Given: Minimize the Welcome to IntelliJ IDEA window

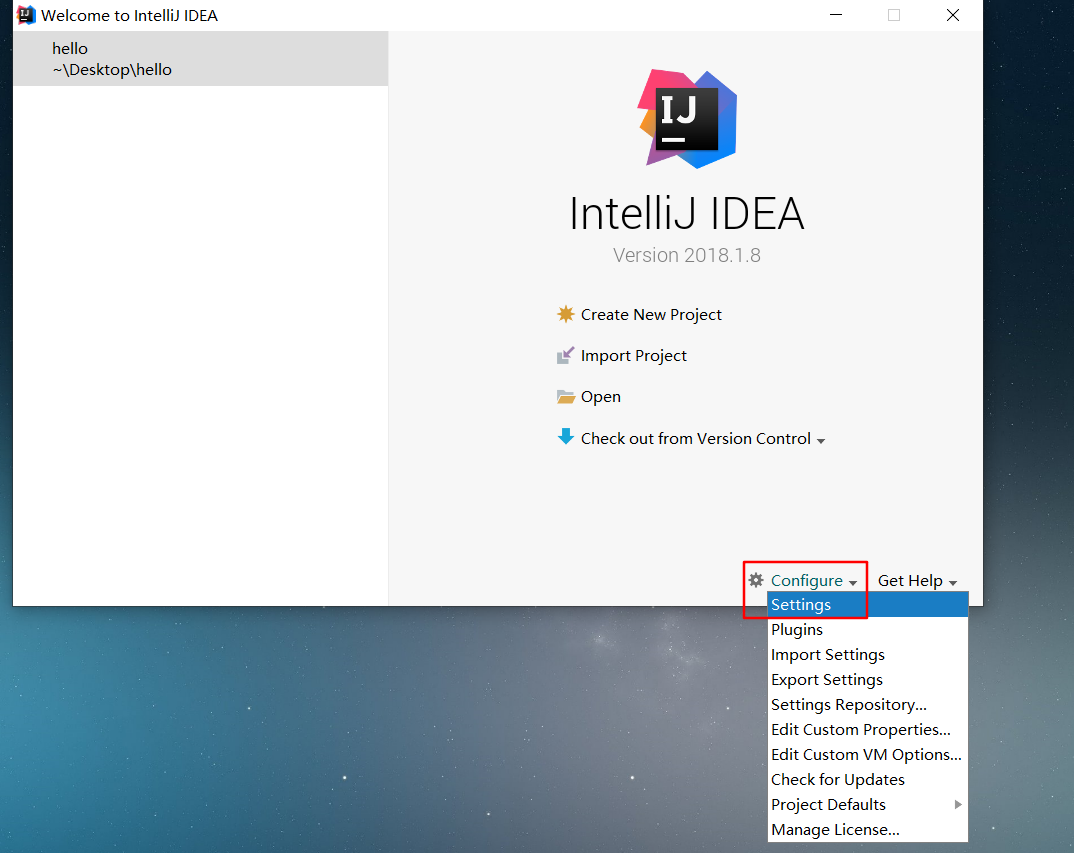Looking at the screenshot, I should click(x=836, y=15).
